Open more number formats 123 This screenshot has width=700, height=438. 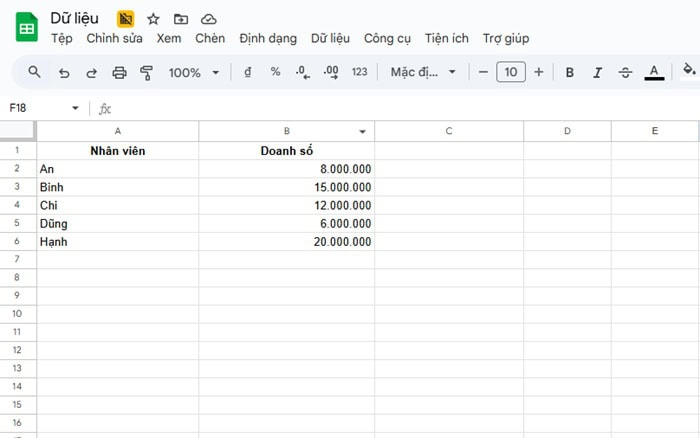point(359,72)
